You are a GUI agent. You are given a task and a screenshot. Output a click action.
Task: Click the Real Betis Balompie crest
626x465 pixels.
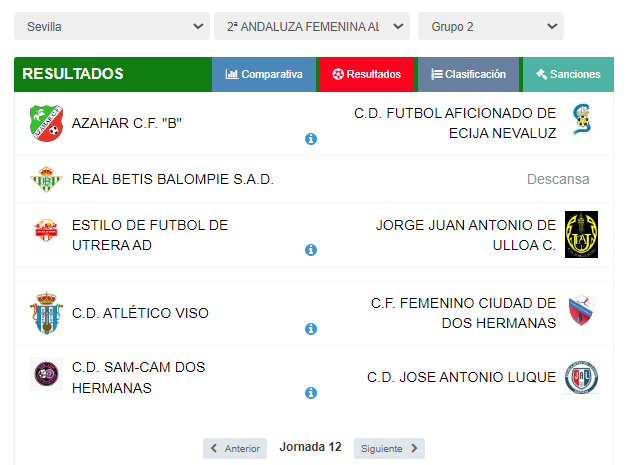[x=46, y=179]
